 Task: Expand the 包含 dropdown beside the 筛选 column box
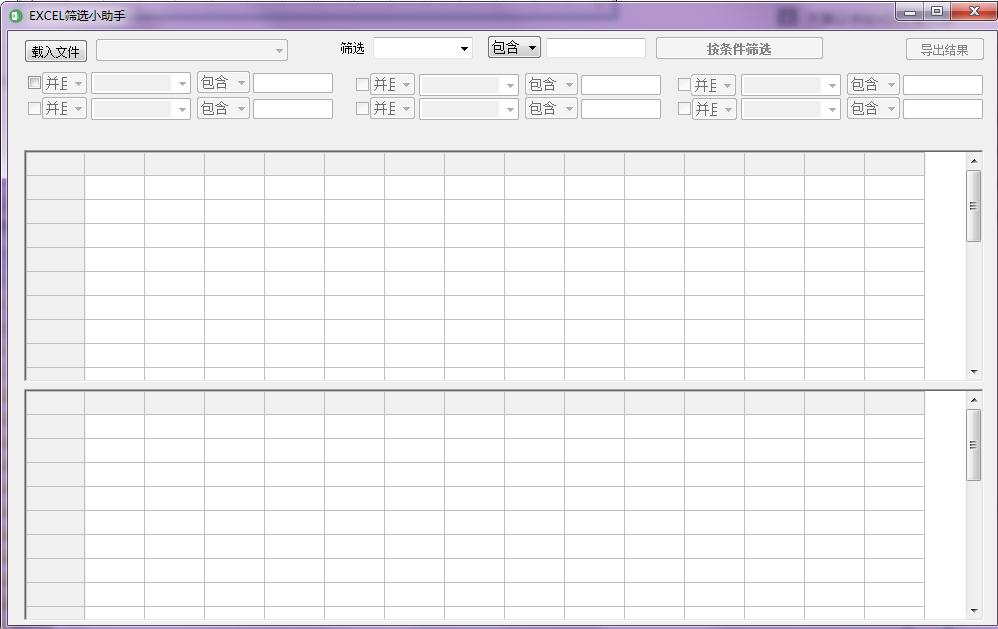tap(514, 48)
